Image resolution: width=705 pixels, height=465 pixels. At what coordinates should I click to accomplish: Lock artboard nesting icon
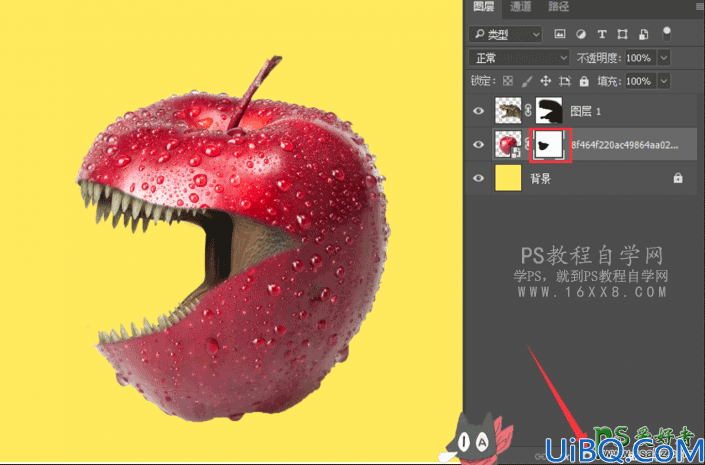(x=565, y=81)
